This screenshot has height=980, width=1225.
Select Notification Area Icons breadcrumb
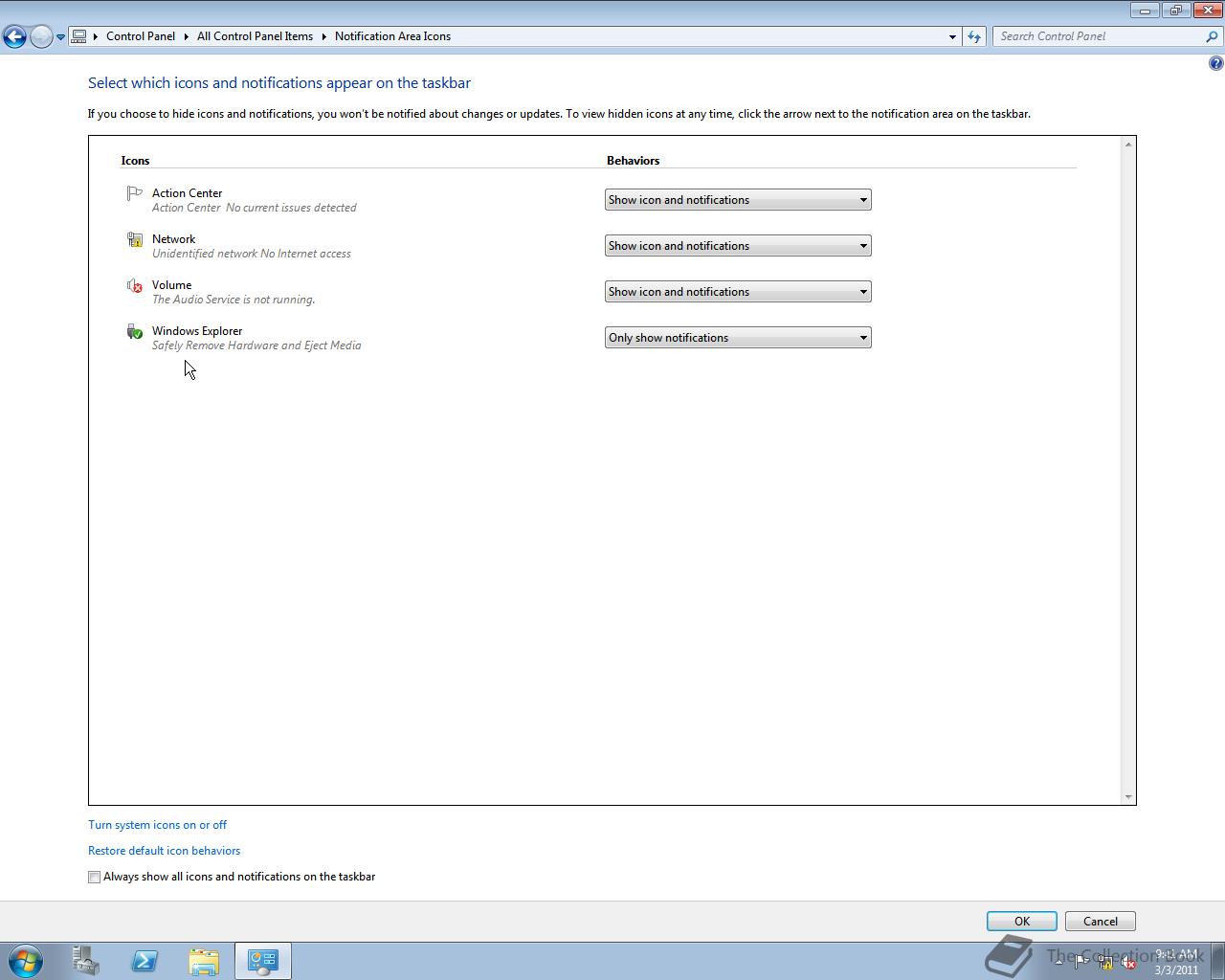(x=392, y=36)
